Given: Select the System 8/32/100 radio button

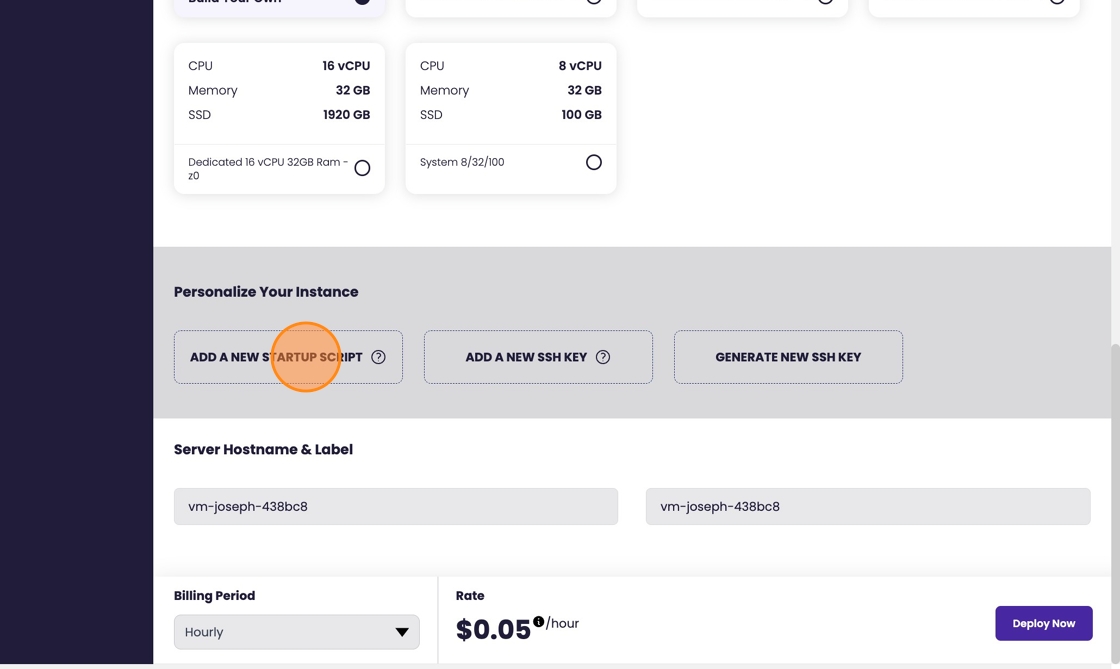Looking at the screenshot, I should click(x=594, y=162).
